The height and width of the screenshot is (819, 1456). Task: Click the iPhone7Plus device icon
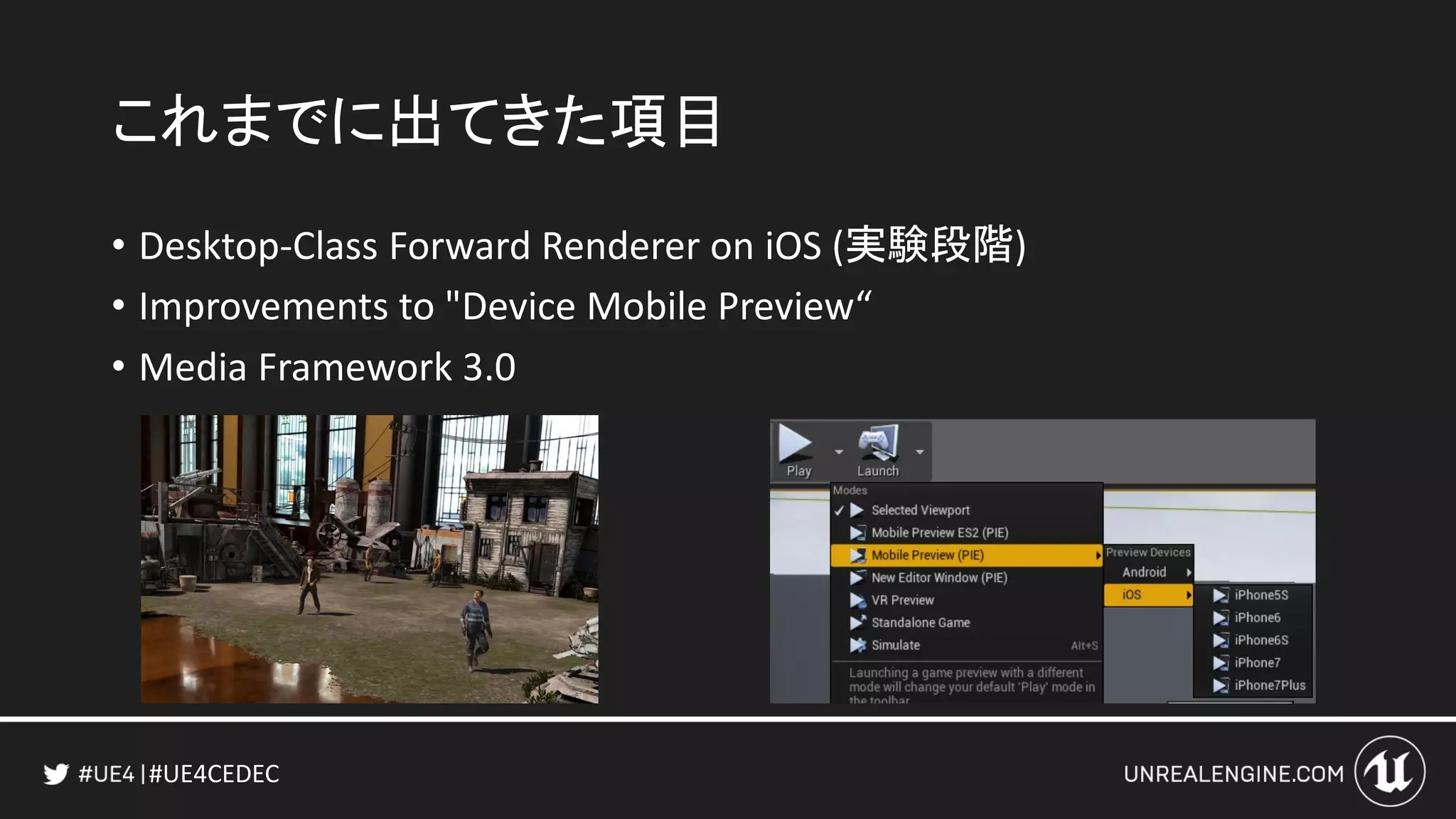coord(1221,686)
